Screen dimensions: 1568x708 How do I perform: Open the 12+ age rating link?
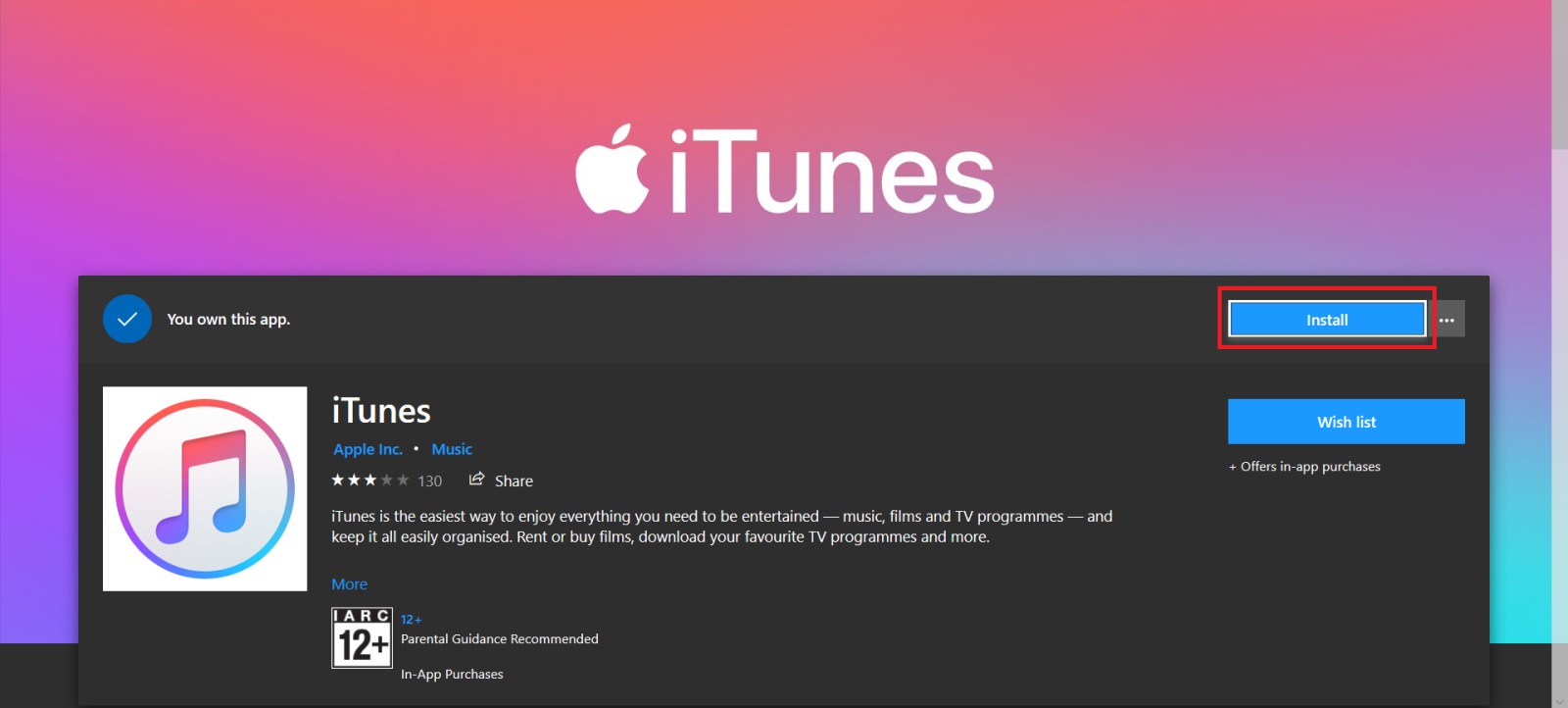[x=411, y=620]
